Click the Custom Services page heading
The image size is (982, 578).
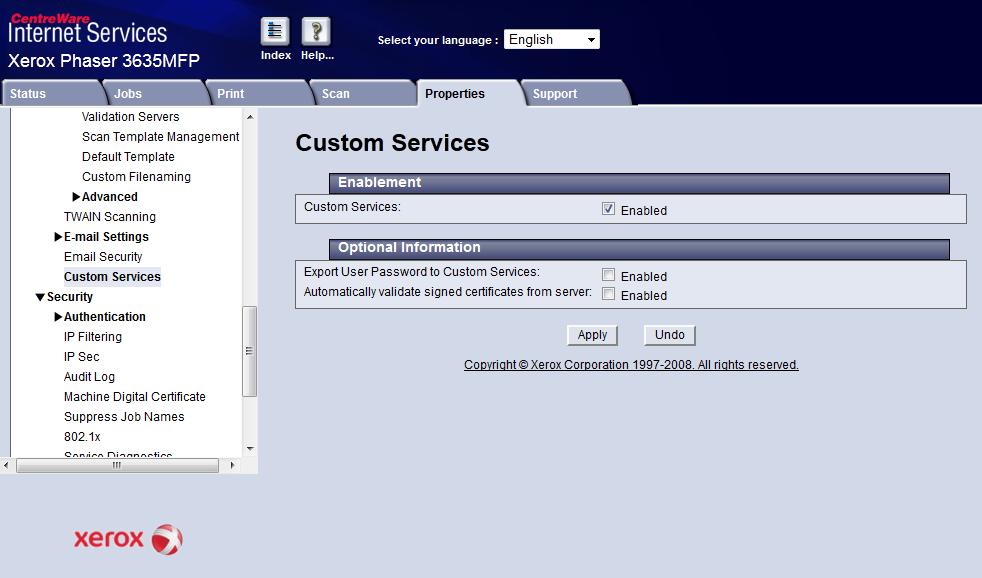point(392,143)
